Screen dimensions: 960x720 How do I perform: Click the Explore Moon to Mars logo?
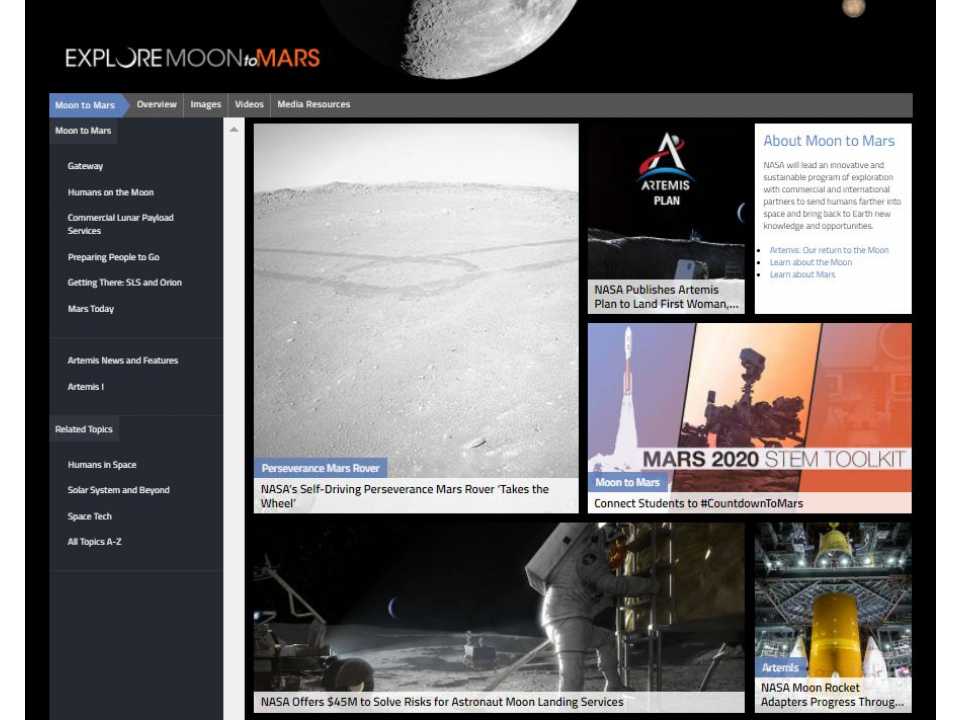point(190,58)
